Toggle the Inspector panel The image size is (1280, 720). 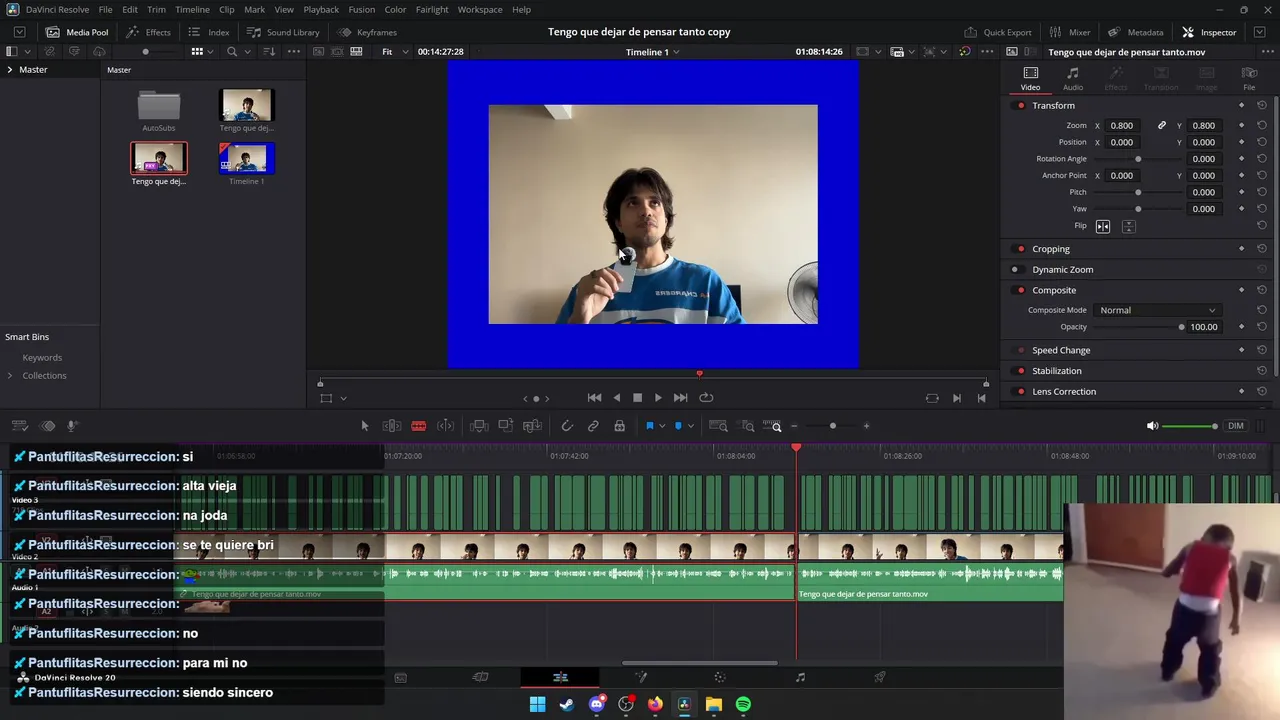click(x=1209, y=32)
